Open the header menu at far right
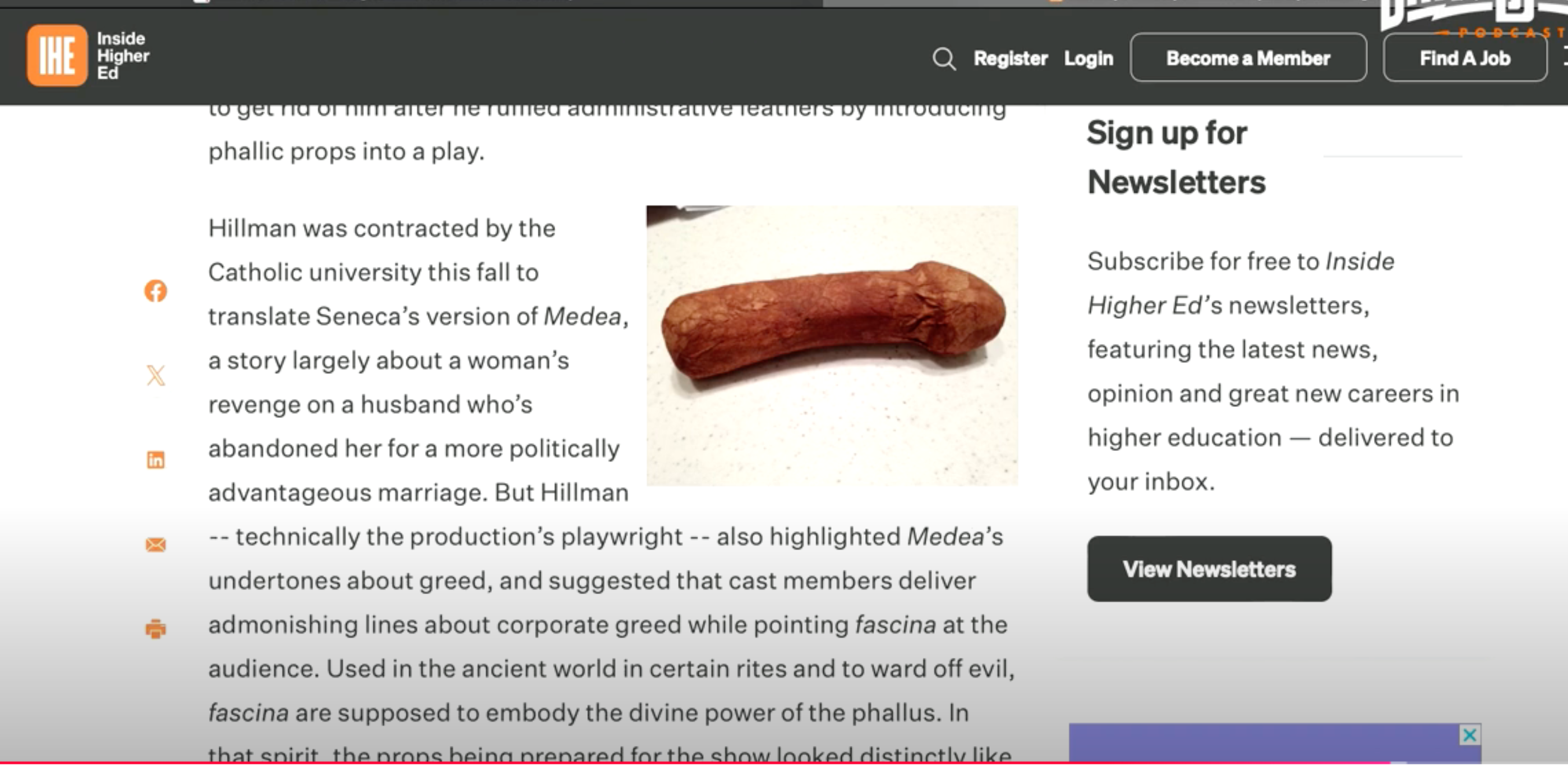This screenshot has width=1568, height=765. (1564, 58)
